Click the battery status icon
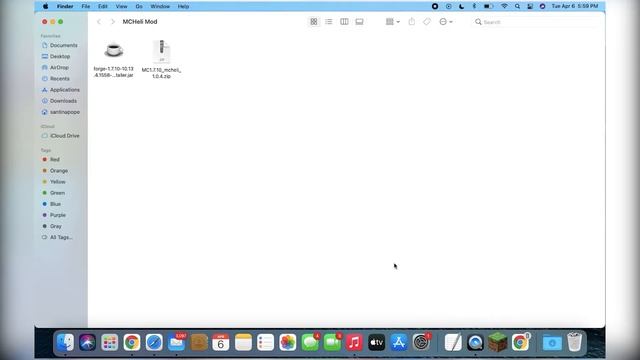 488,6
